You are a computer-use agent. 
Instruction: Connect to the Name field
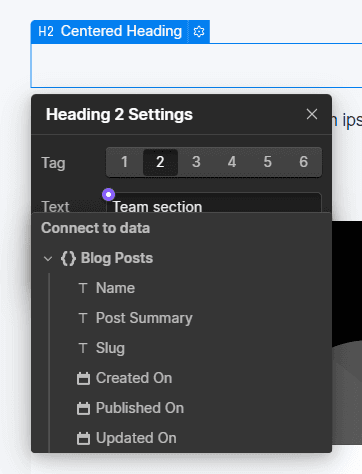tap(115, 288)
